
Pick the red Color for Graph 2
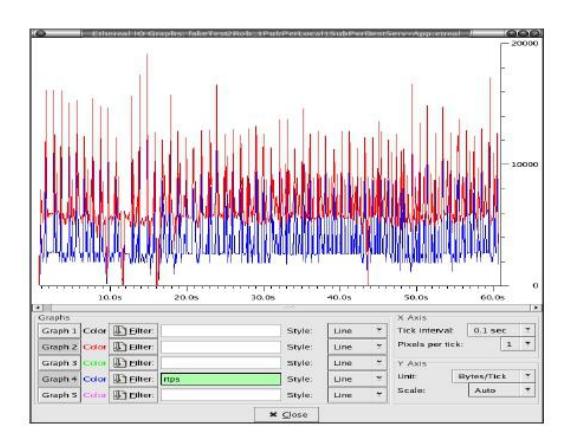click(x=94, y=347)
